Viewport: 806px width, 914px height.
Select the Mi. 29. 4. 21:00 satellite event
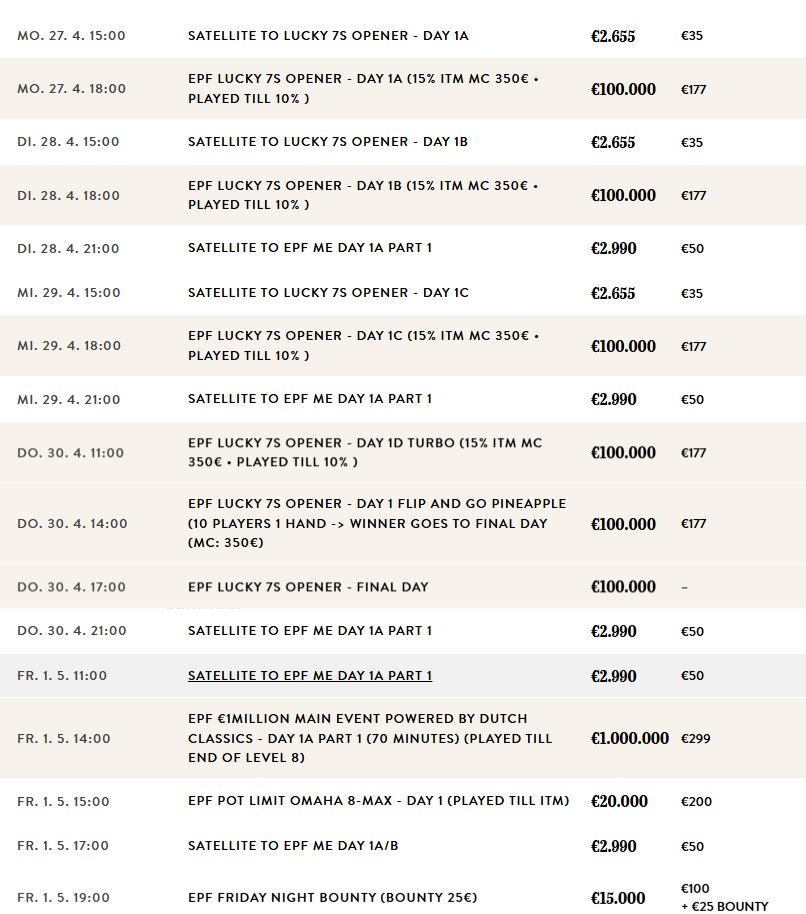[x=310, y=399]
